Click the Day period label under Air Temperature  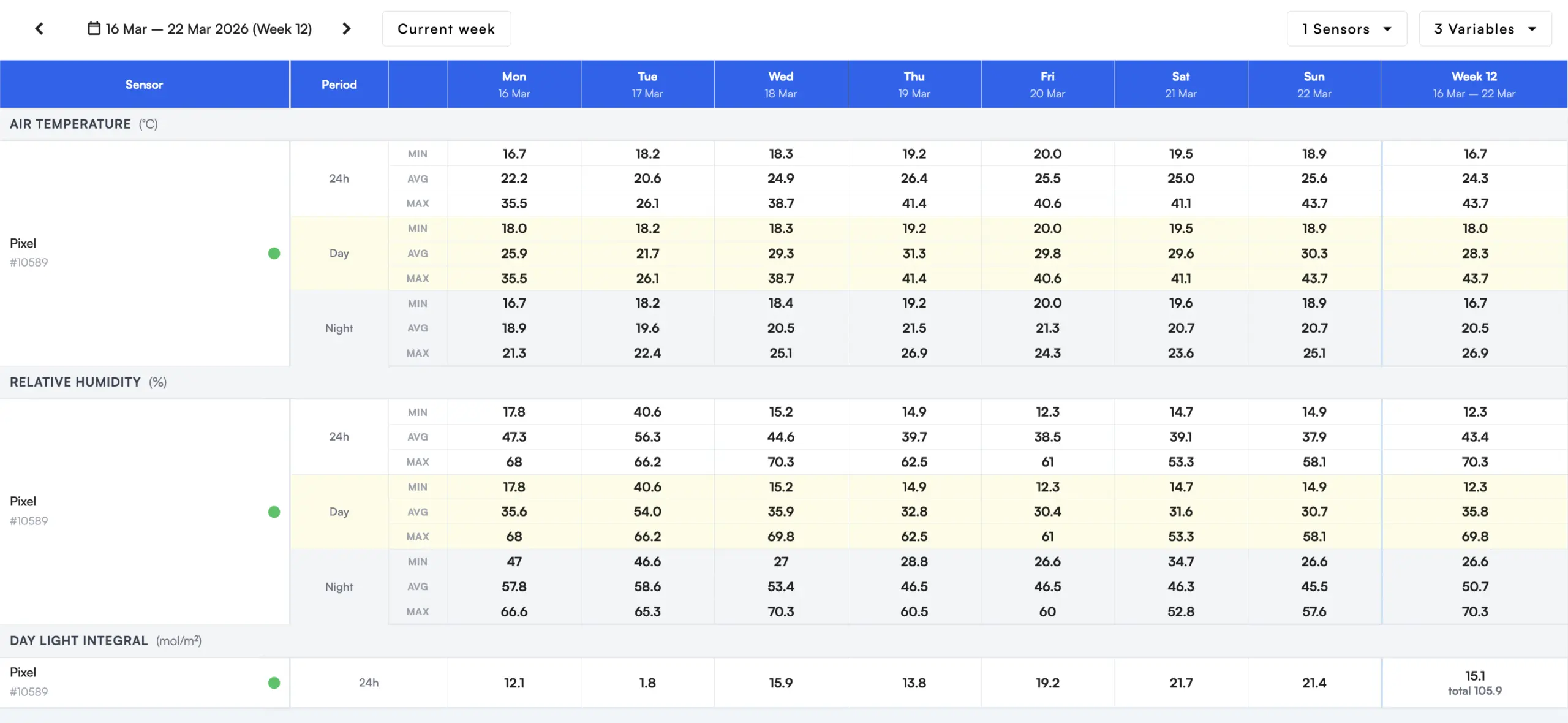pyautogui.click(x=339, y=254)
